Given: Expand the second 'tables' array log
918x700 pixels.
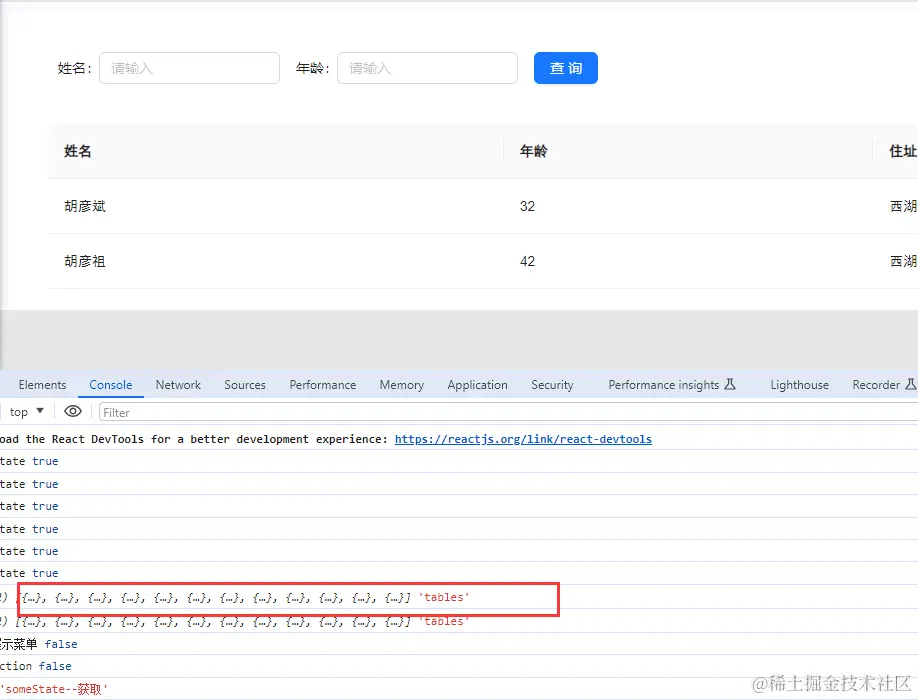Looking at the screenshot, I should tap(242, 621).
